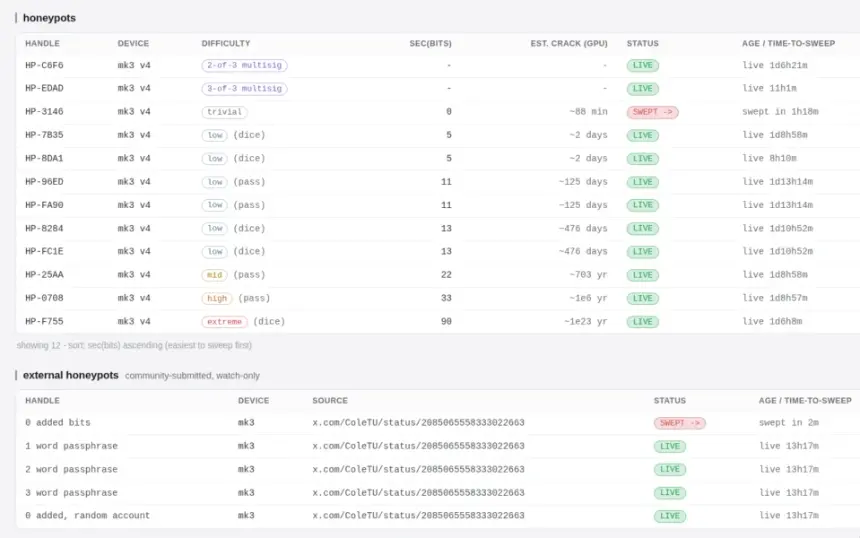Image resolution: width=860 pixels, height=538 pixels.
Task: Select the 0 added, random account handle
Action: [x=87, y=516]
